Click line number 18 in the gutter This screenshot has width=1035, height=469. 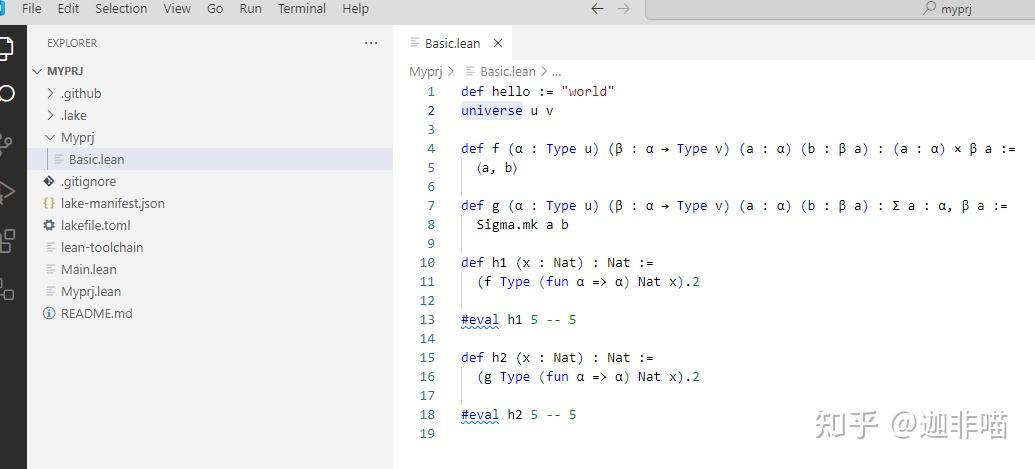[427, 415]
